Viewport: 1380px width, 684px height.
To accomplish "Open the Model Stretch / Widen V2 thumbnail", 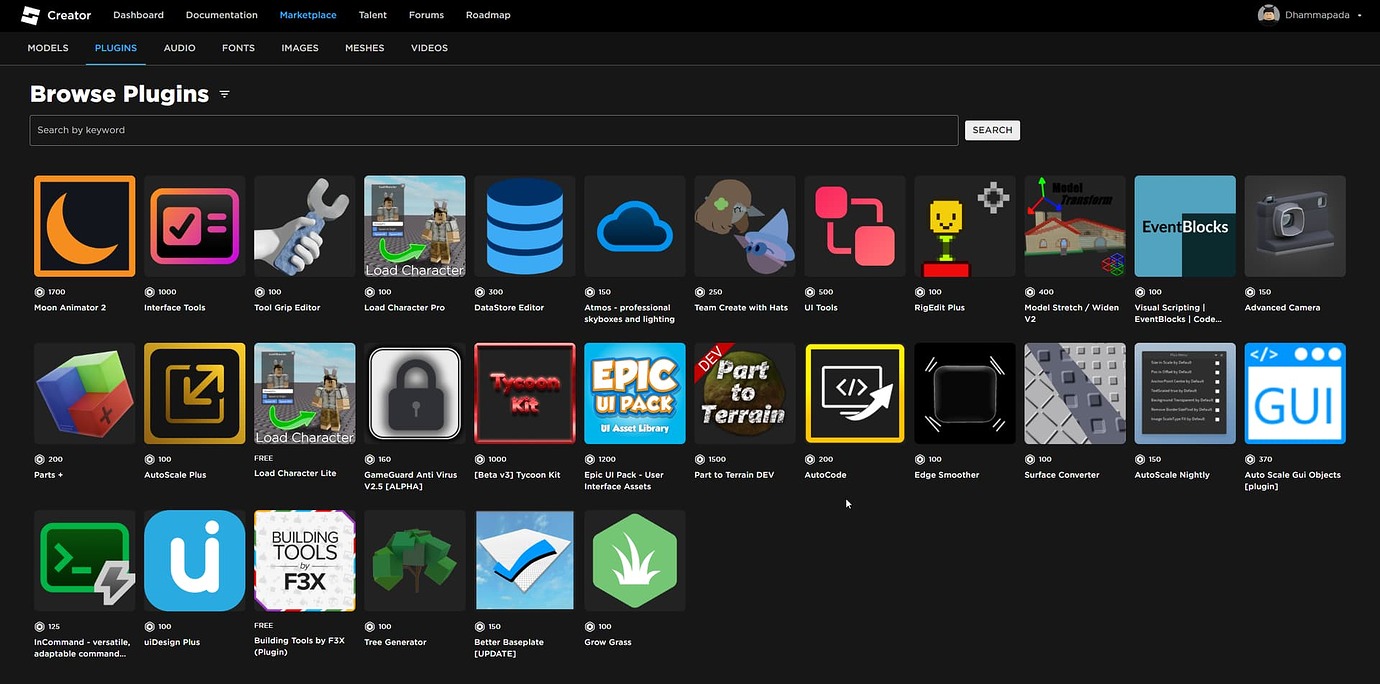I will click(x=1075, y=226).
